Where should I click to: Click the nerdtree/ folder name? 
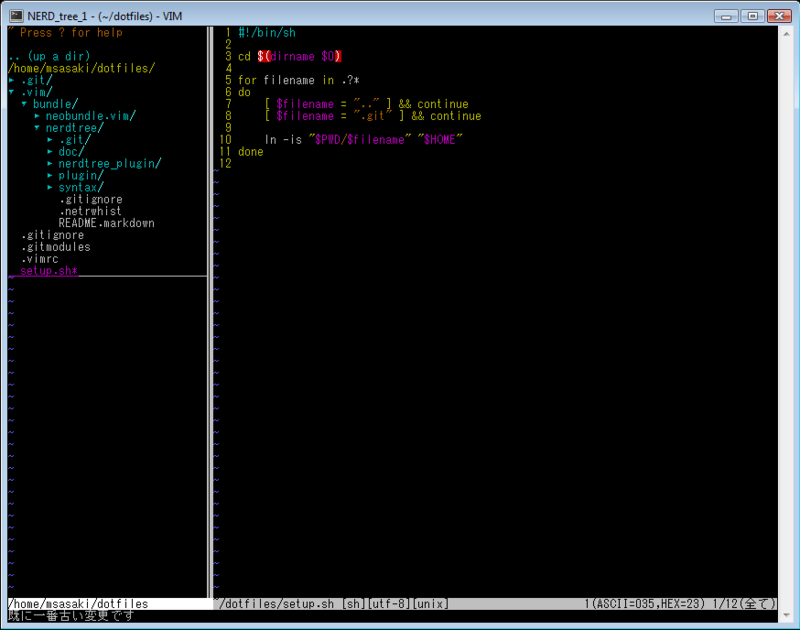[74, 128]
